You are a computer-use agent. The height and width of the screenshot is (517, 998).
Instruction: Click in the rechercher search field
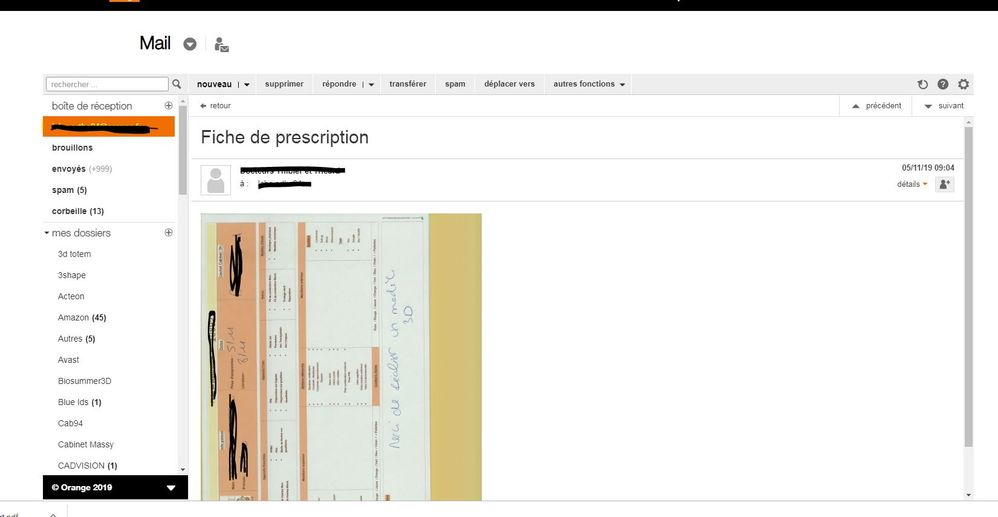(x=107, y=85)
